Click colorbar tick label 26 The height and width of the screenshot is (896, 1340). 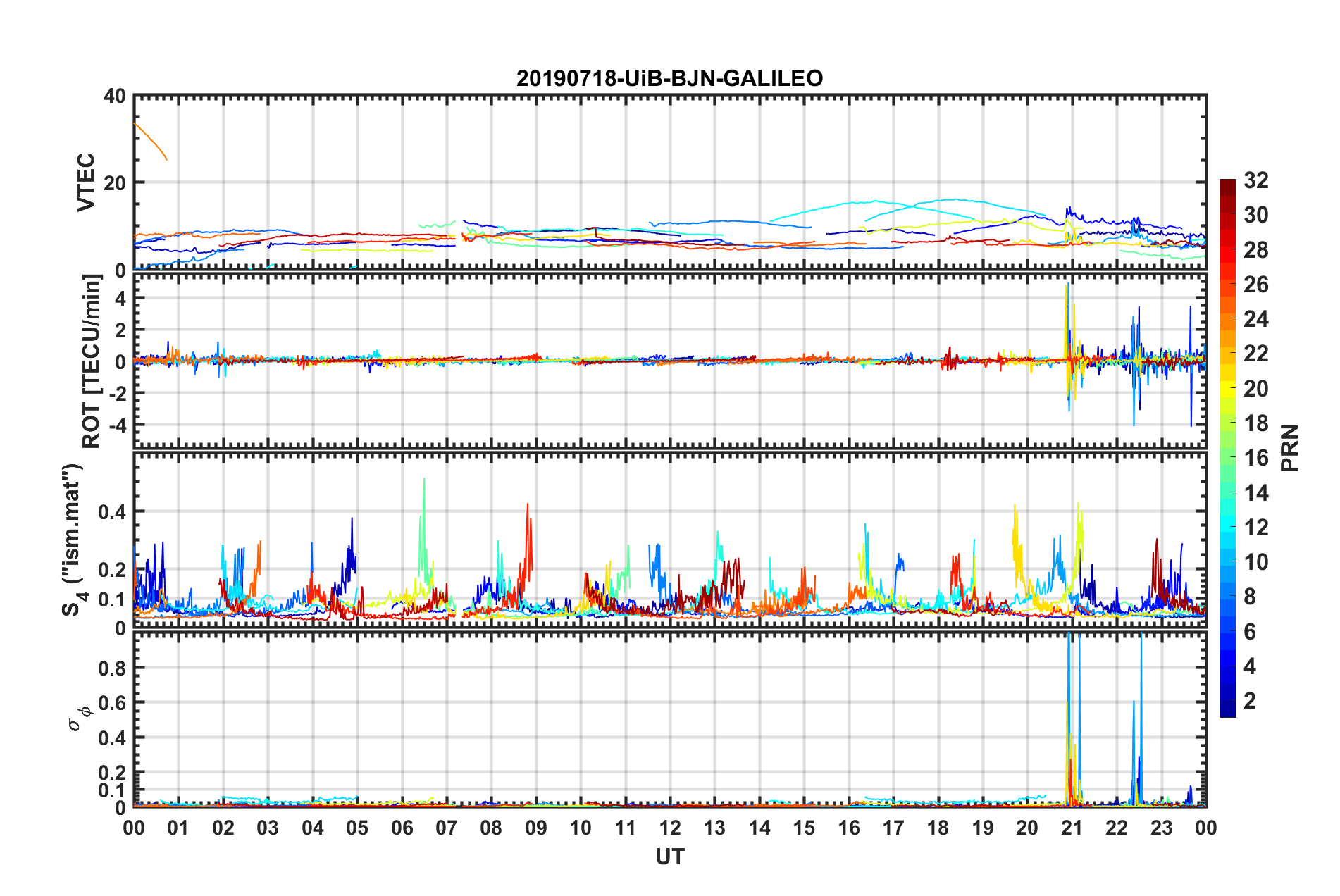pyautogui.click(x=1256, y=285)
